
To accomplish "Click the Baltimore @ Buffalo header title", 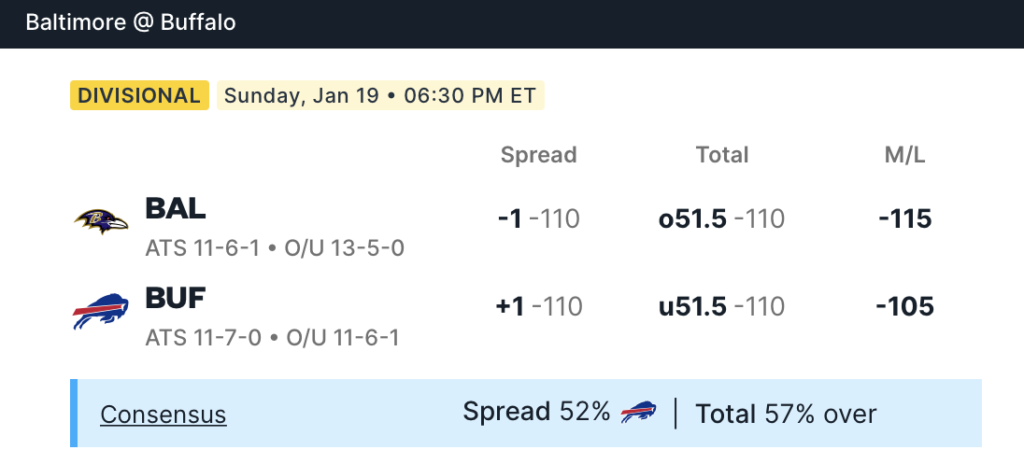I will click(x=131, y=22).
